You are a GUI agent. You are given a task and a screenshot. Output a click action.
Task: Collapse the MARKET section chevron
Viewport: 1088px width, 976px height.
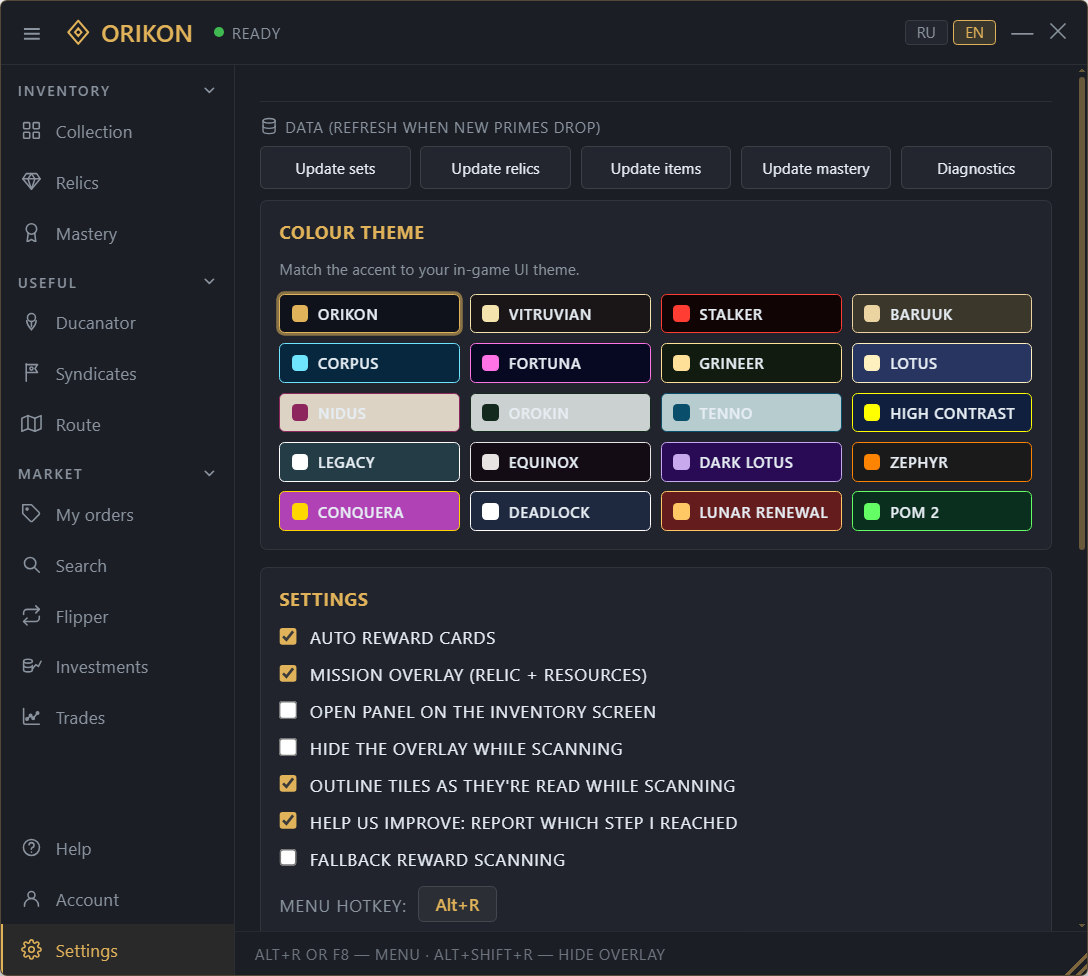click(210, 473)
